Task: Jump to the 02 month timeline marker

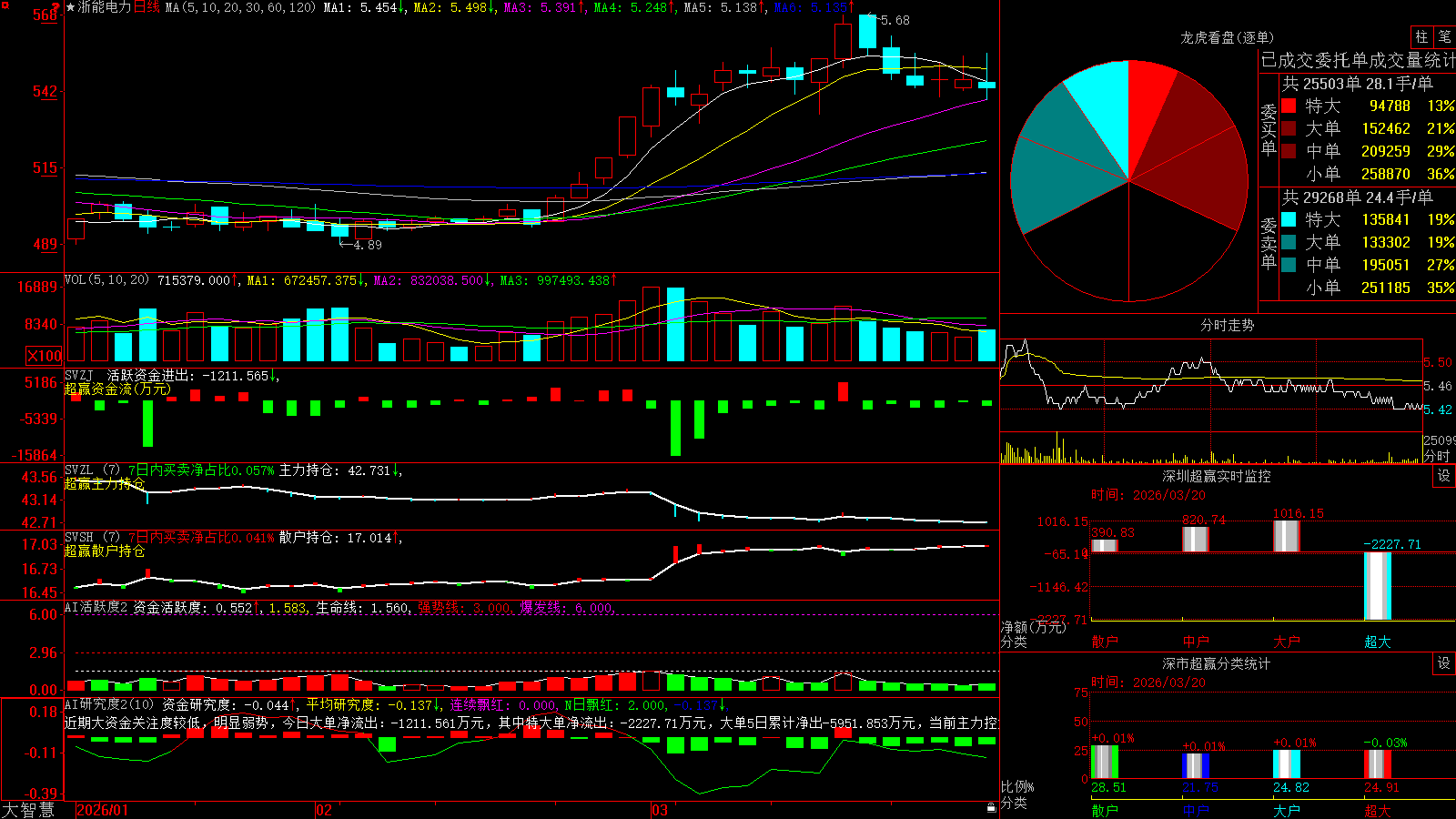Action: coord(323,810)
